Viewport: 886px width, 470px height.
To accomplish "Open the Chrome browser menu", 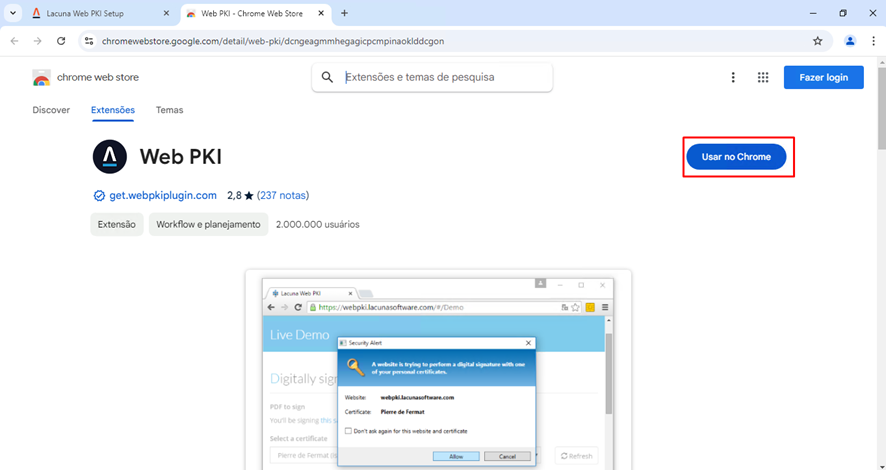I will 873,41.
